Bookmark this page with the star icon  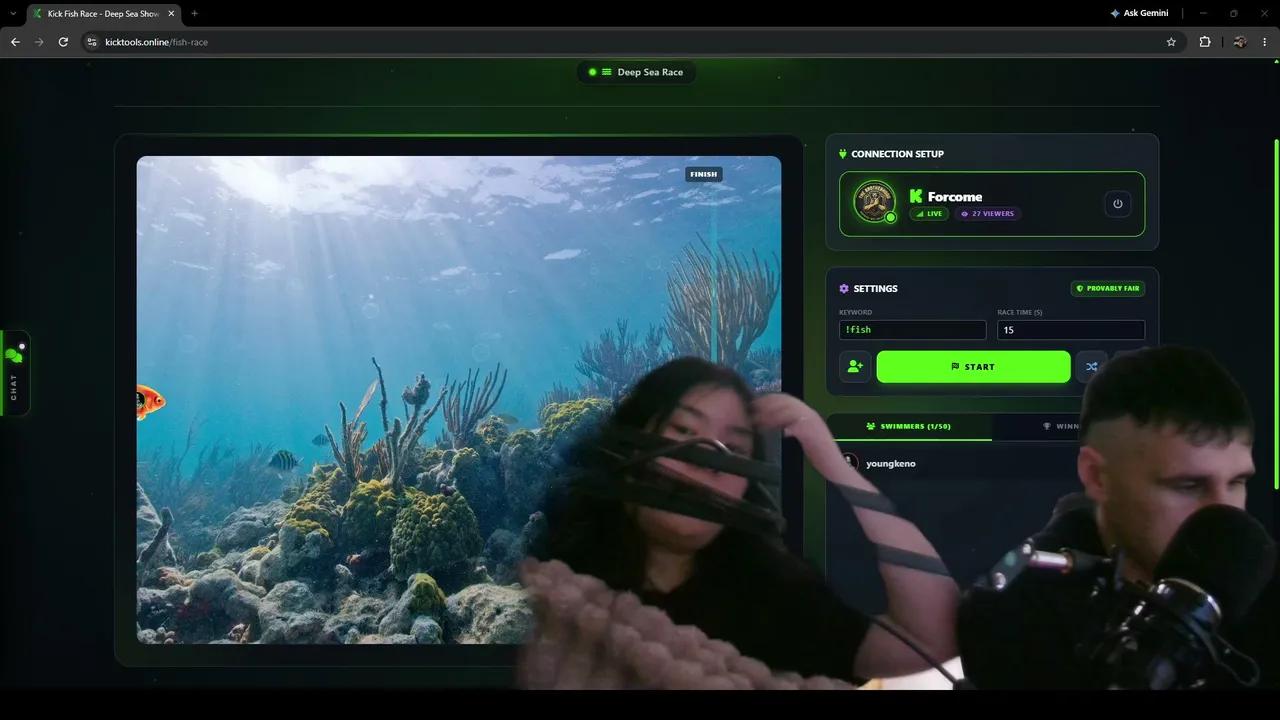pyautogui.click(x=1171, y=42)
